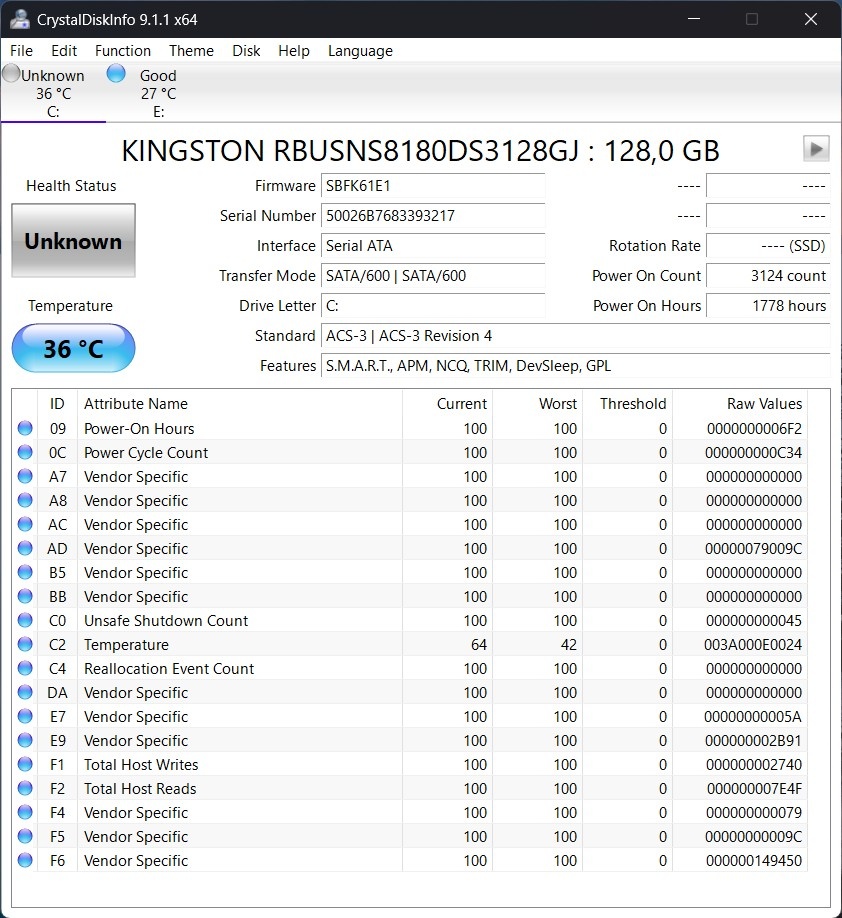The height and width of the screenshot is (918, 842).
Task: Click the blue Good status orb for drive E:
Action: [x=116, y=74]
